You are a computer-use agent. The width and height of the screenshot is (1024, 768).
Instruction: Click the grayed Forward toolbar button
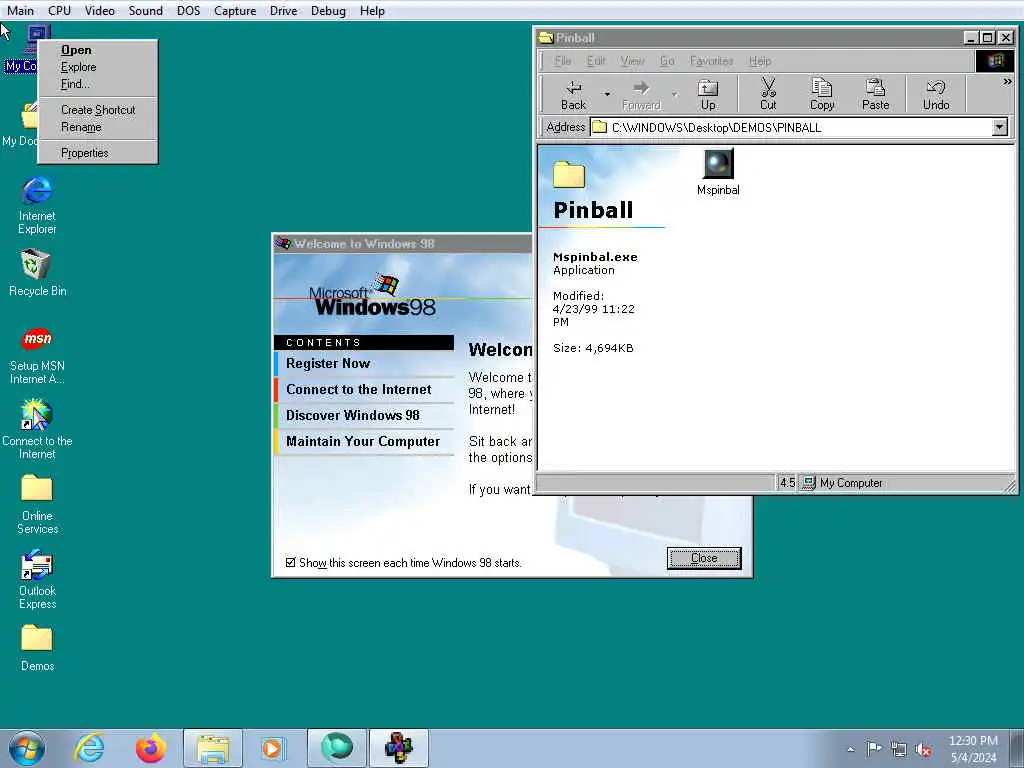pos(641,95)
